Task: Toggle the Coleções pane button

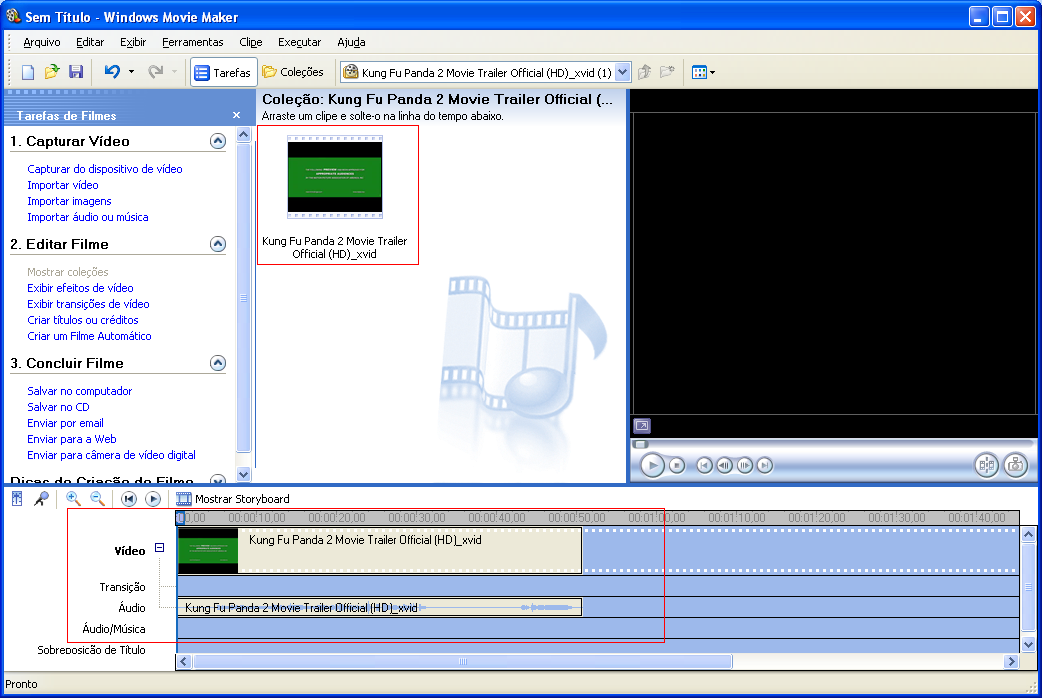Action: (x=293, y=72)
